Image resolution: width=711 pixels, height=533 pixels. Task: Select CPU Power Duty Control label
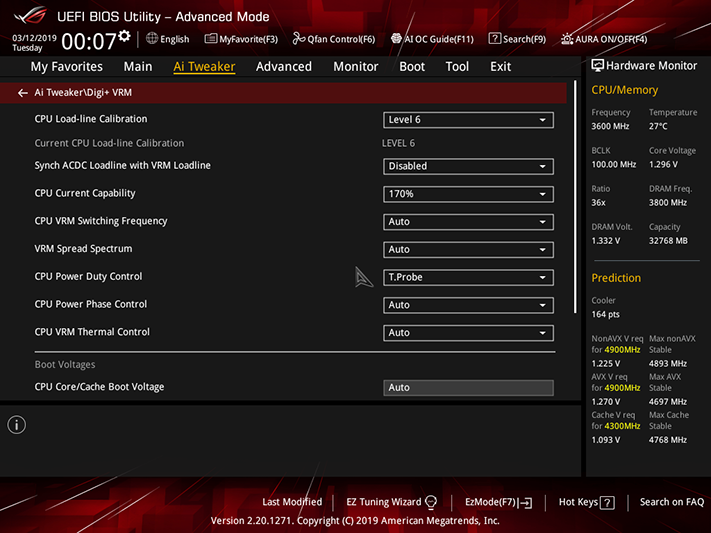point(88,276)
